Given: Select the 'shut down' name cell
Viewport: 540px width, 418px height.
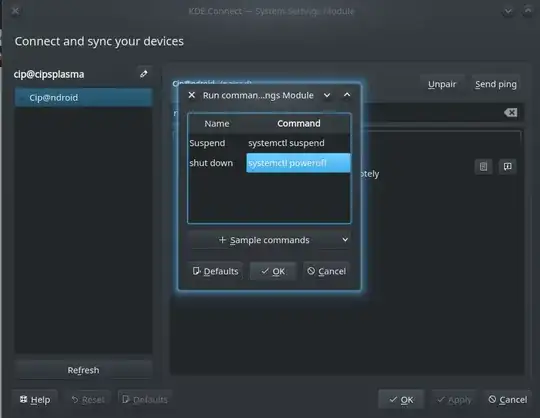Looking at the screenshot, I should click(x=217, y=163).
